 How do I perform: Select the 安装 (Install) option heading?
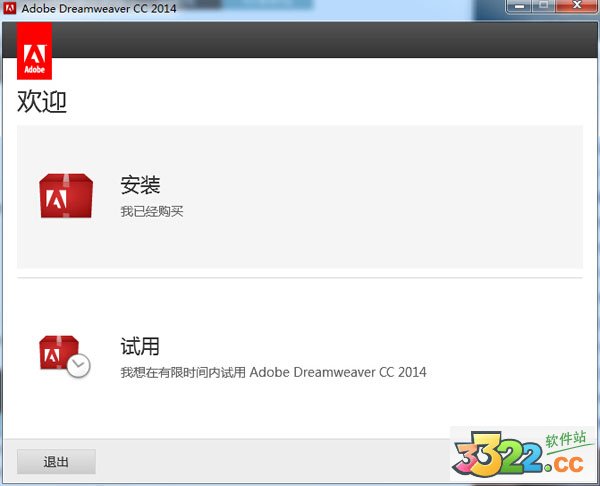point(140,185)
